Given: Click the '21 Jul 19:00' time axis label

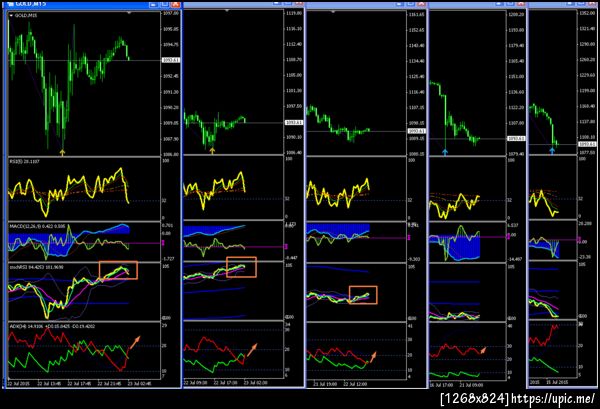Looking at the screenshot, I should [325, 384].
